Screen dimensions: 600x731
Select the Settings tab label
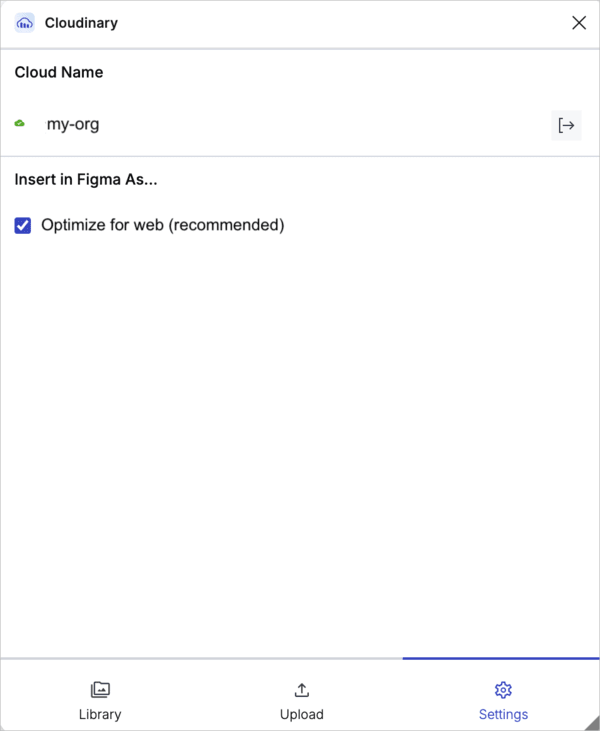[x=503, y=714]
